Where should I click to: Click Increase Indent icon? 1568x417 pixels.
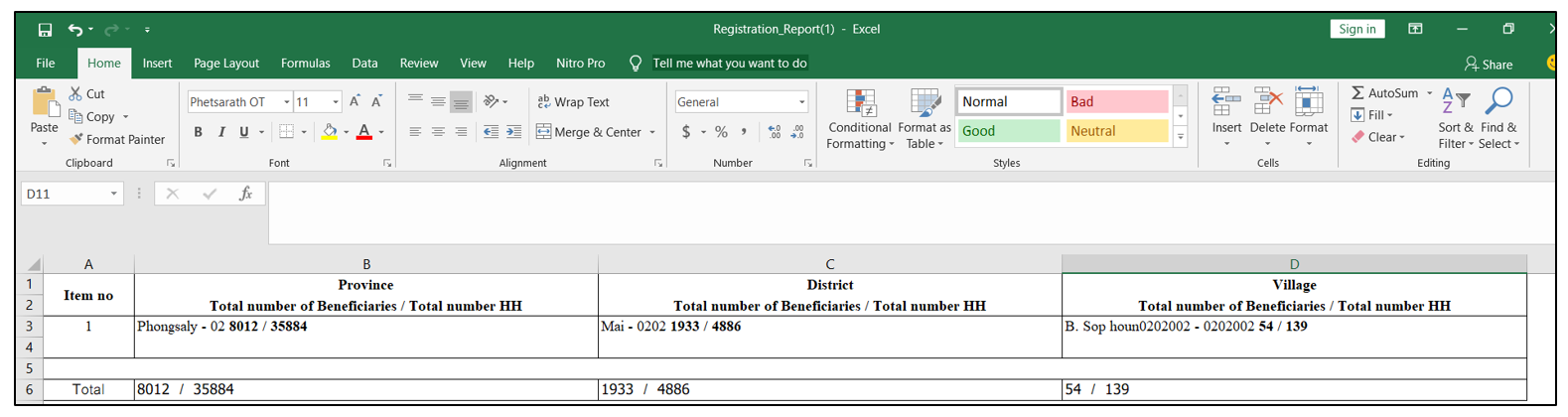click(513, 132)
